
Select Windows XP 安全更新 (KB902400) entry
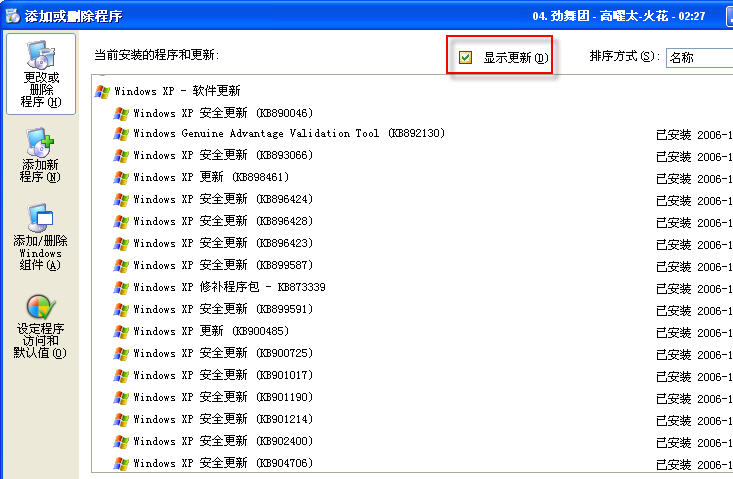pos(223,441)
